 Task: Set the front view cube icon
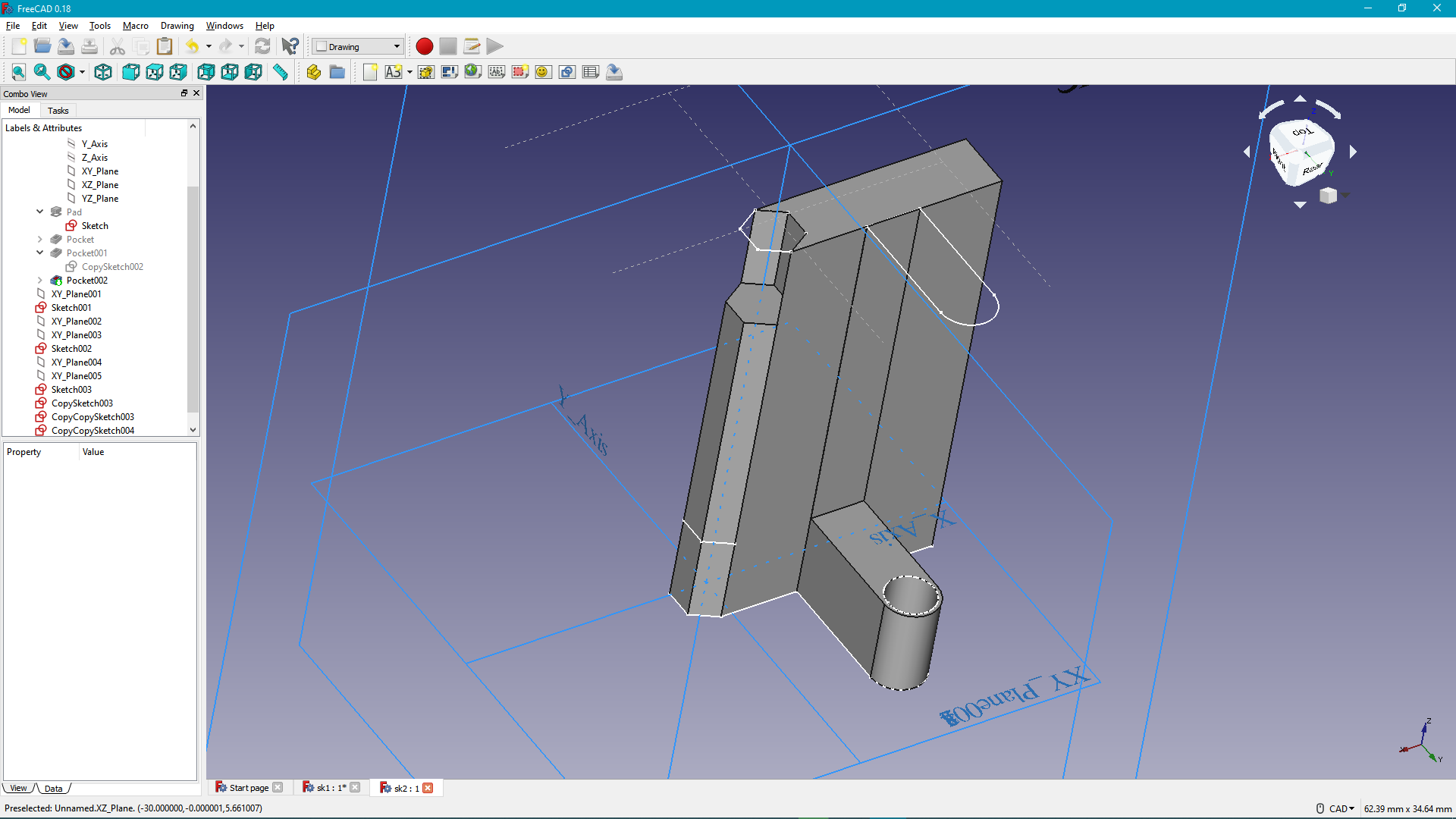(x=131, y=72)
